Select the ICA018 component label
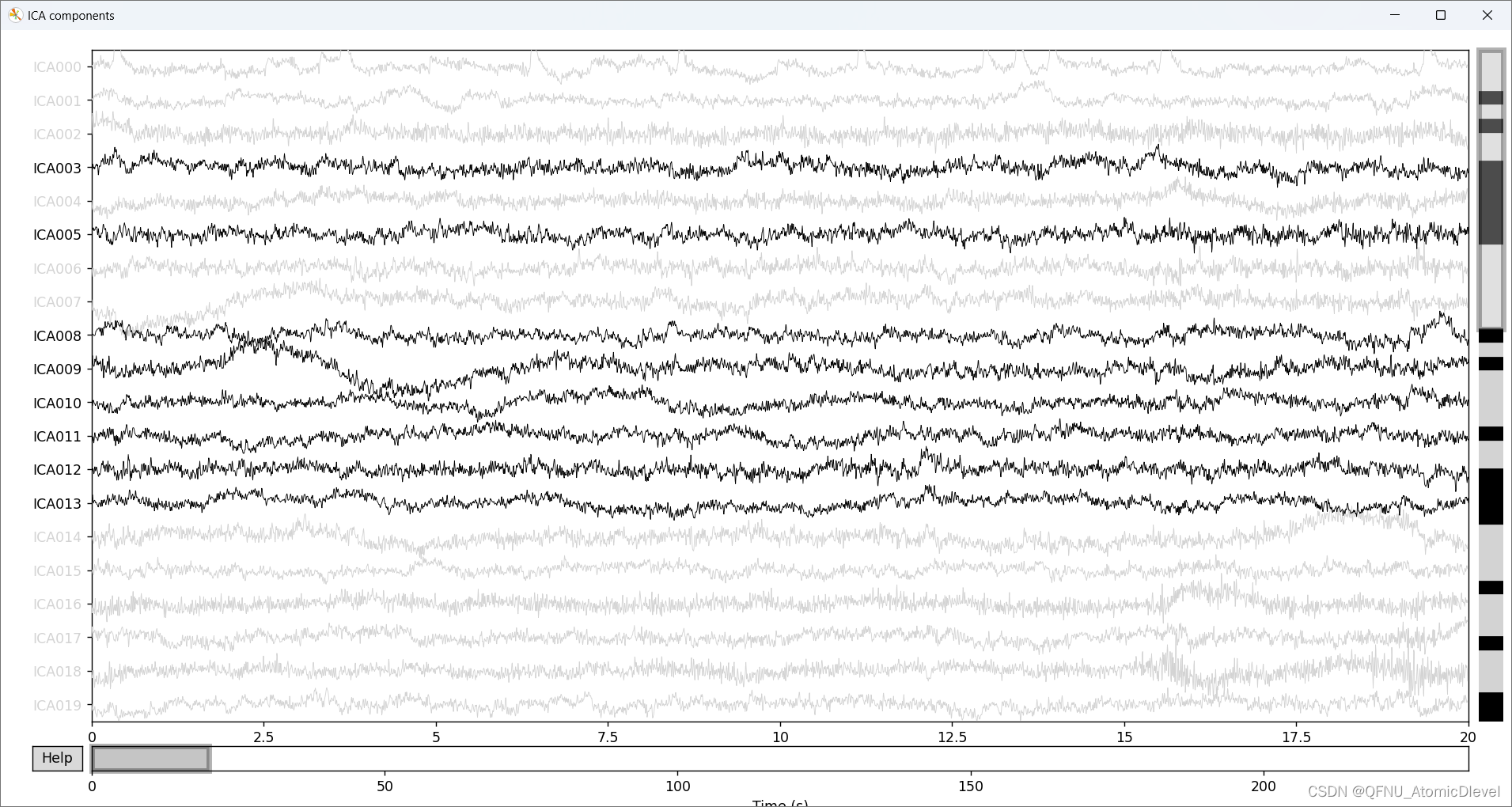Viewport: 1512px width, 807px height. (x=57, y=672)
